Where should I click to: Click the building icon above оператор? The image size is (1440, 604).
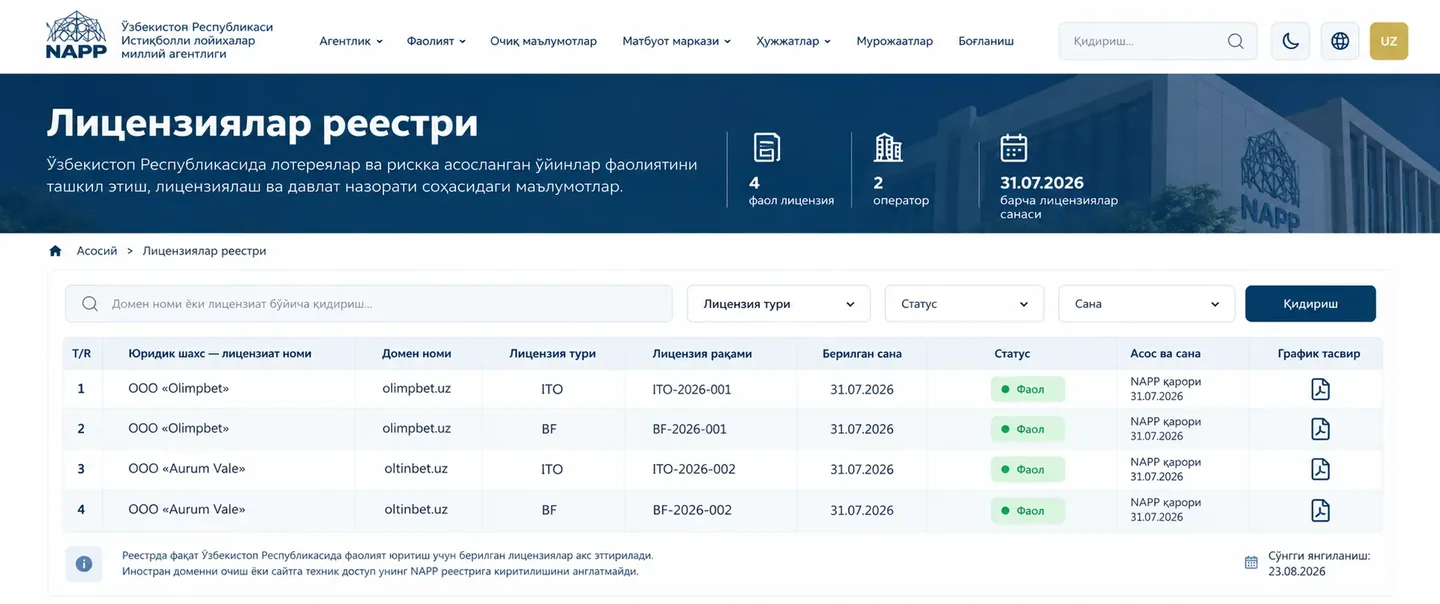(x=888, y=147)
